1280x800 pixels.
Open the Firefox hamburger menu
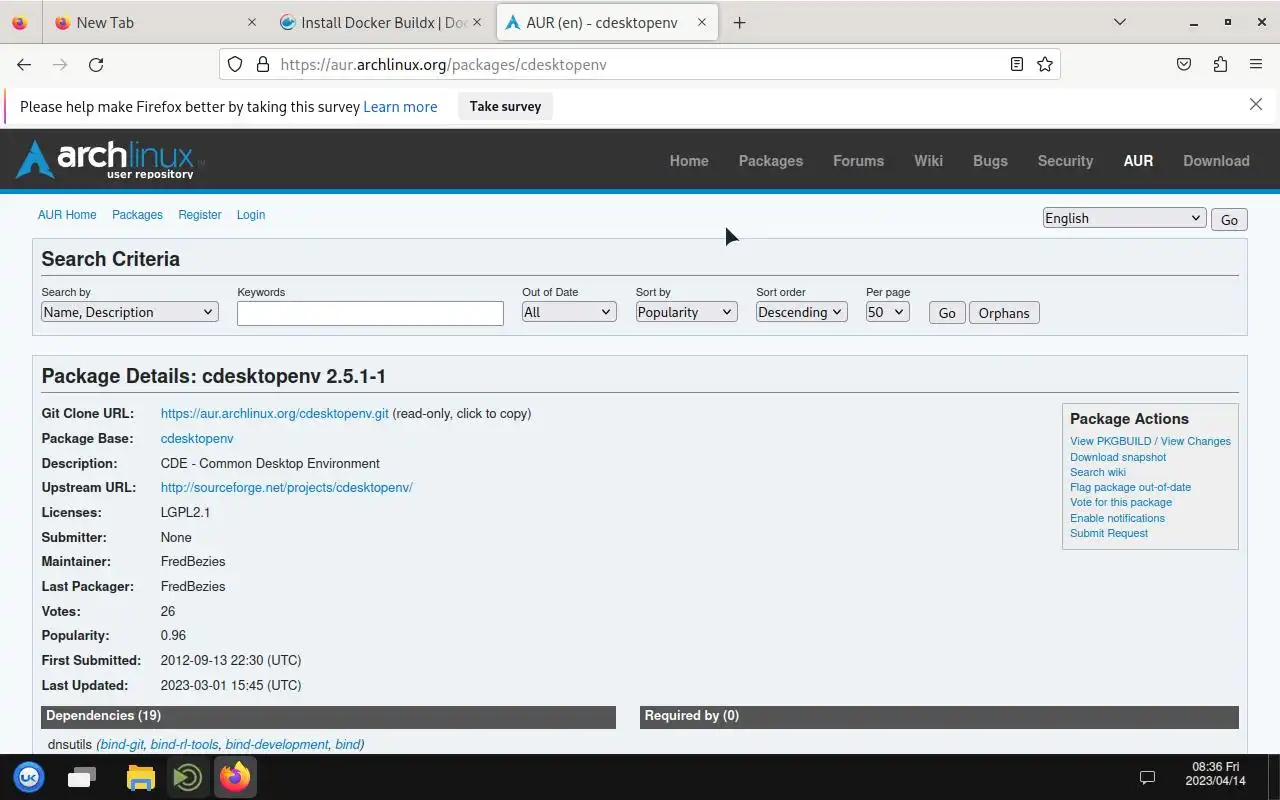tap(1256, 64)
